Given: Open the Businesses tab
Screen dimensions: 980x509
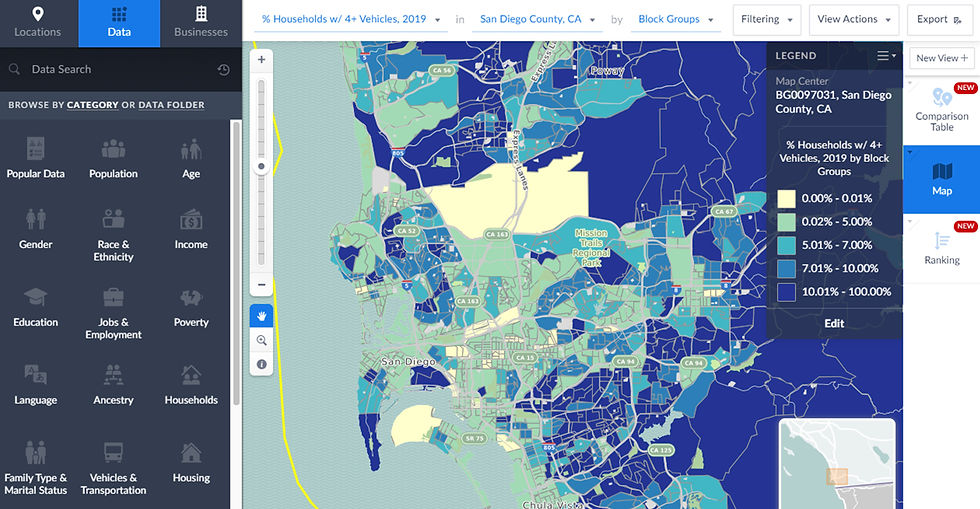Looking at the screenshot, I should [201, 23].
